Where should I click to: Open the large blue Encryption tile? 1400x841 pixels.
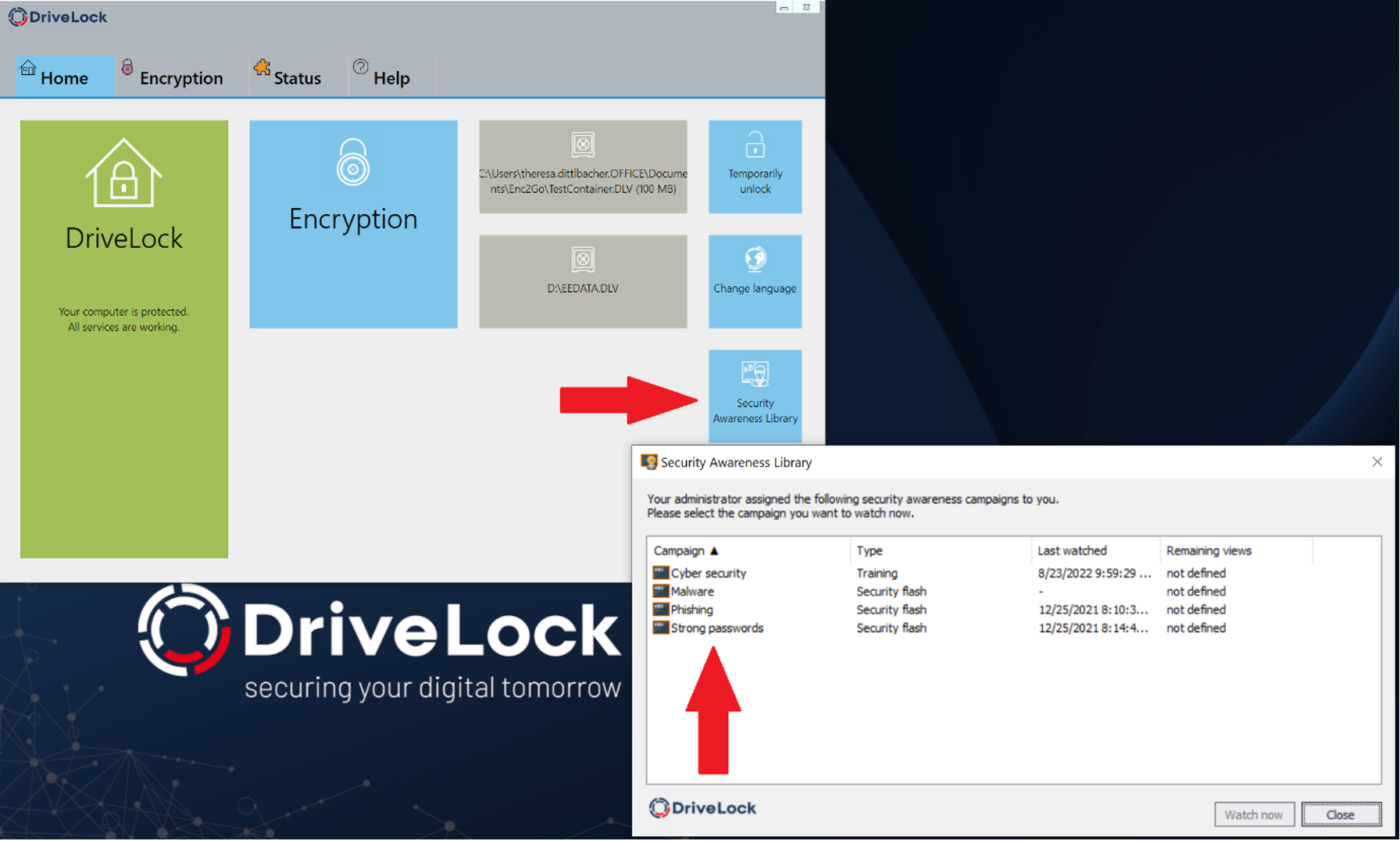tap(353, 224)
